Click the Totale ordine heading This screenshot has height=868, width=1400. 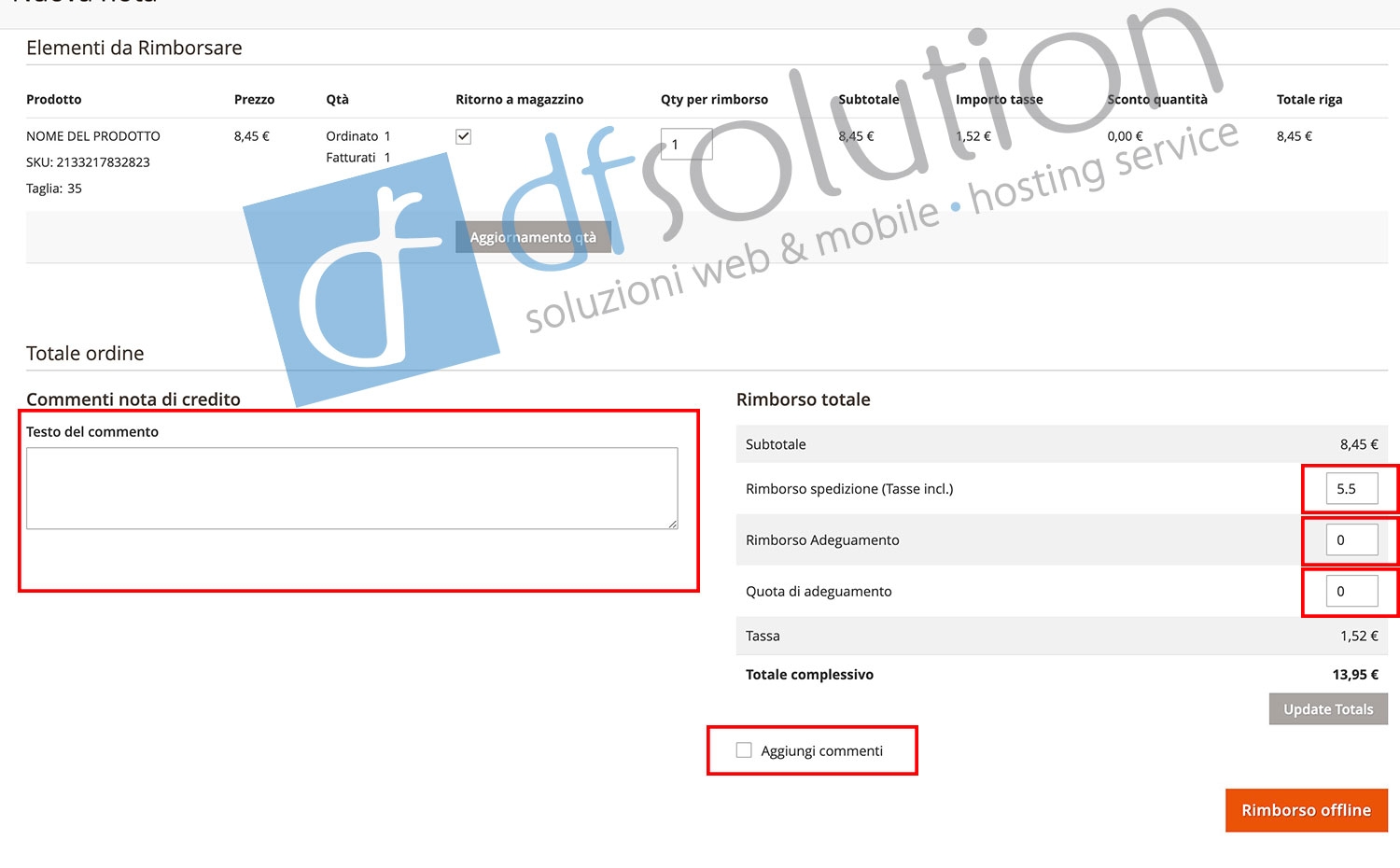pyautogui.click(x=85, y=353)
